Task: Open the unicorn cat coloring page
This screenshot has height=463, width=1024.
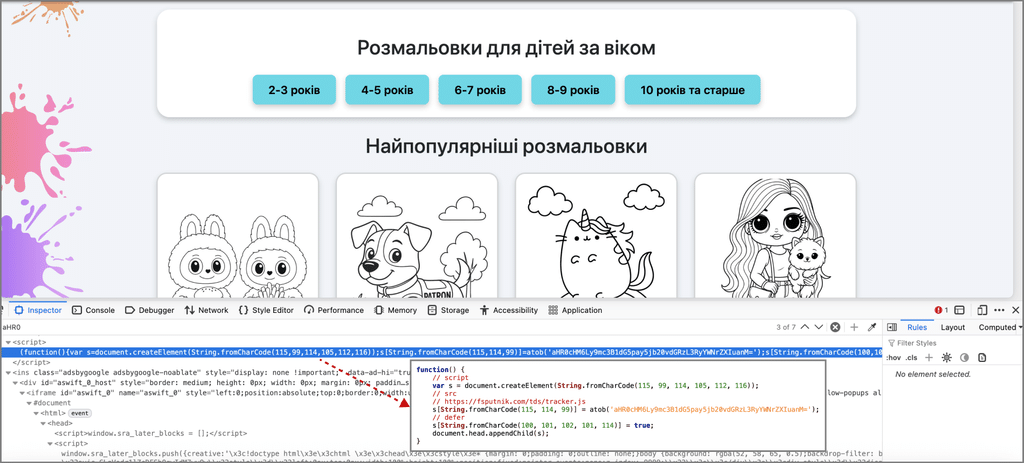Action: tap(596, 235)
